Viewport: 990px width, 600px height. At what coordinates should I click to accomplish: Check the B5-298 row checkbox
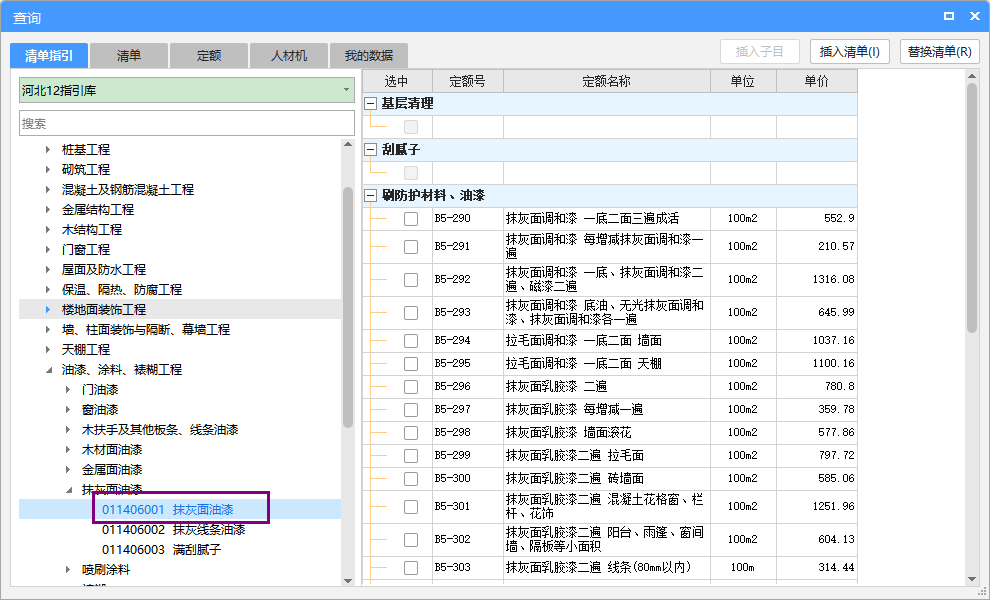(x=411, y=433)
